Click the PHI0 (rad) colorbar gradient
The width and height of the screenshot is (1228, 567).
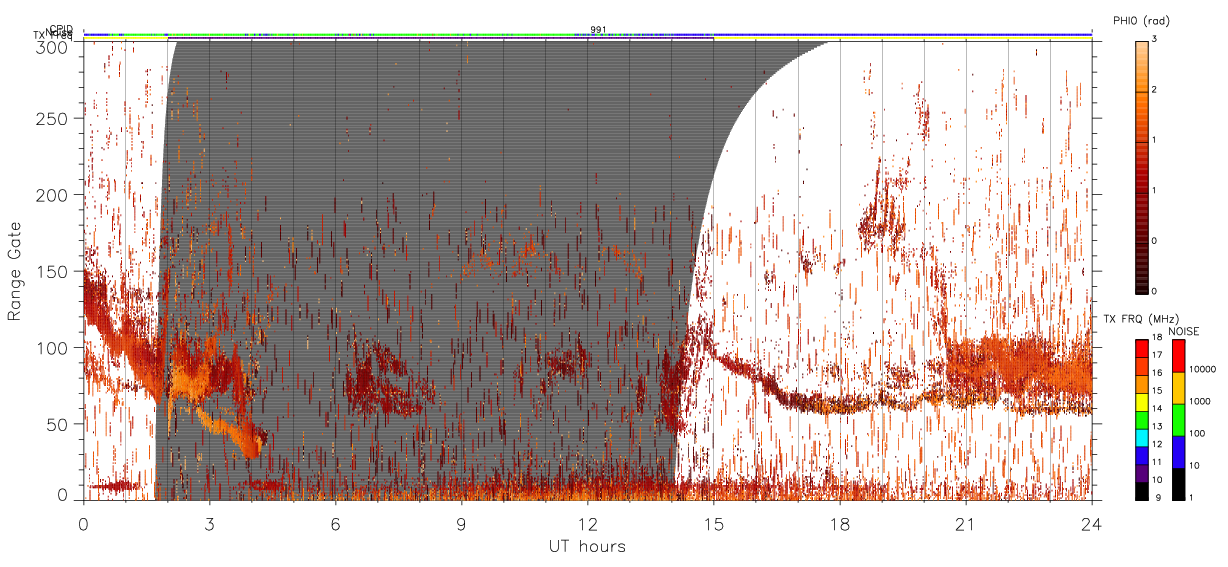click(1141, 167)
